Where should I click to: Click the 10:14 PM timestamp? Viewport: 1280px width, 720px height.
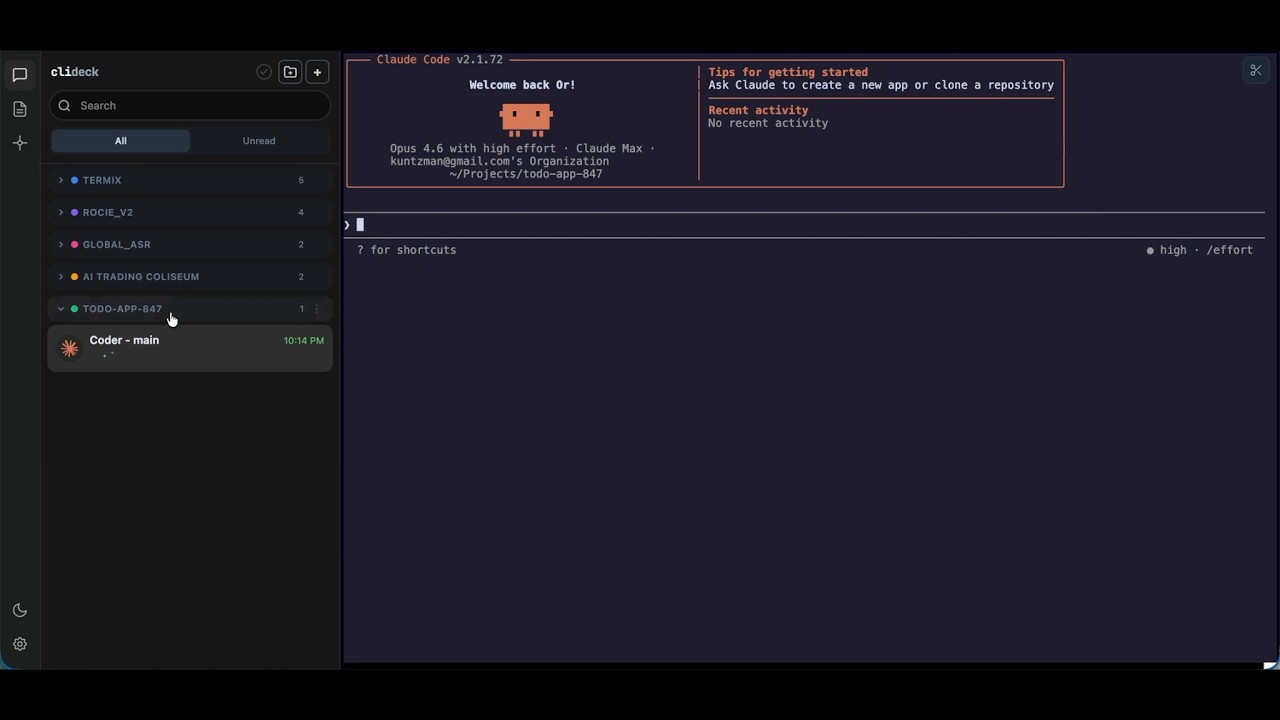click(304, 341)
